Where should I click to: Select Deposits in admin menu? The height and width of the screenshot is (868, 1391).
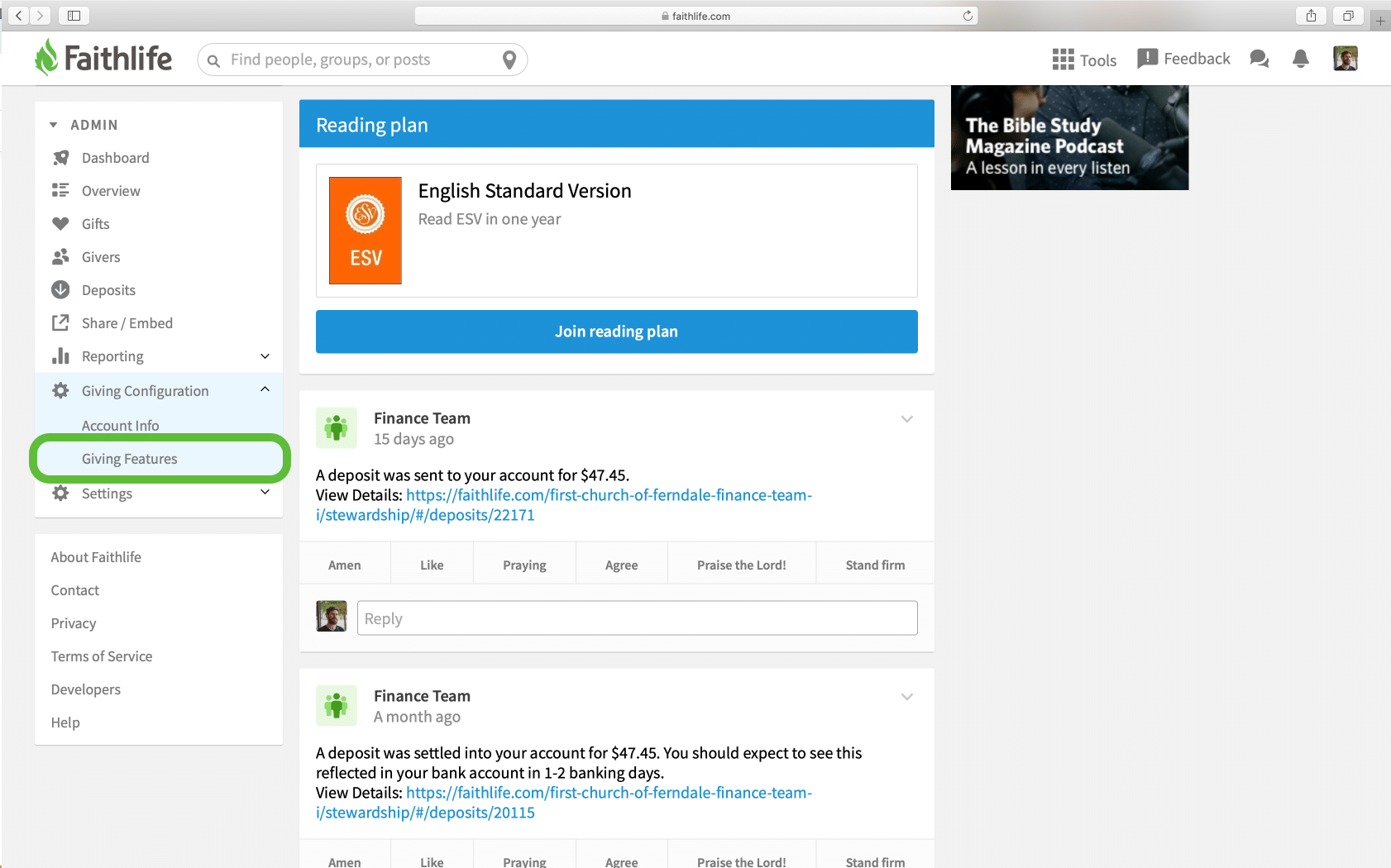click(108, 290)
